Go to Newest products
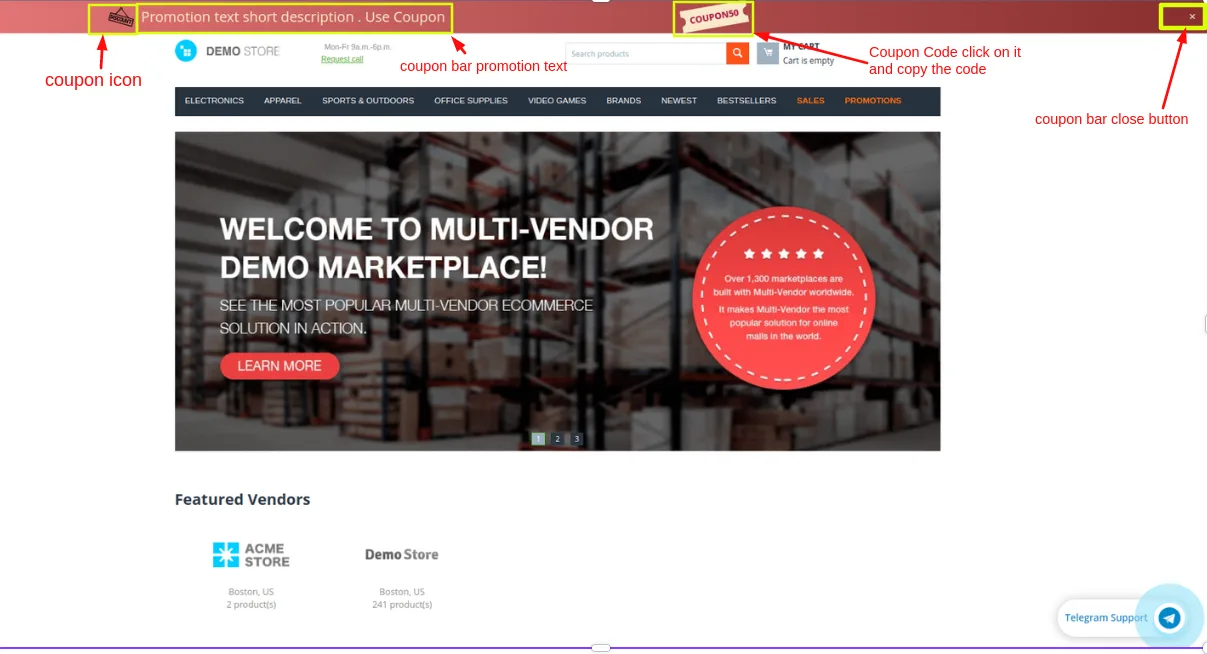The width and height of the screenshot is (1207, 654). click(x=679, y=101)
